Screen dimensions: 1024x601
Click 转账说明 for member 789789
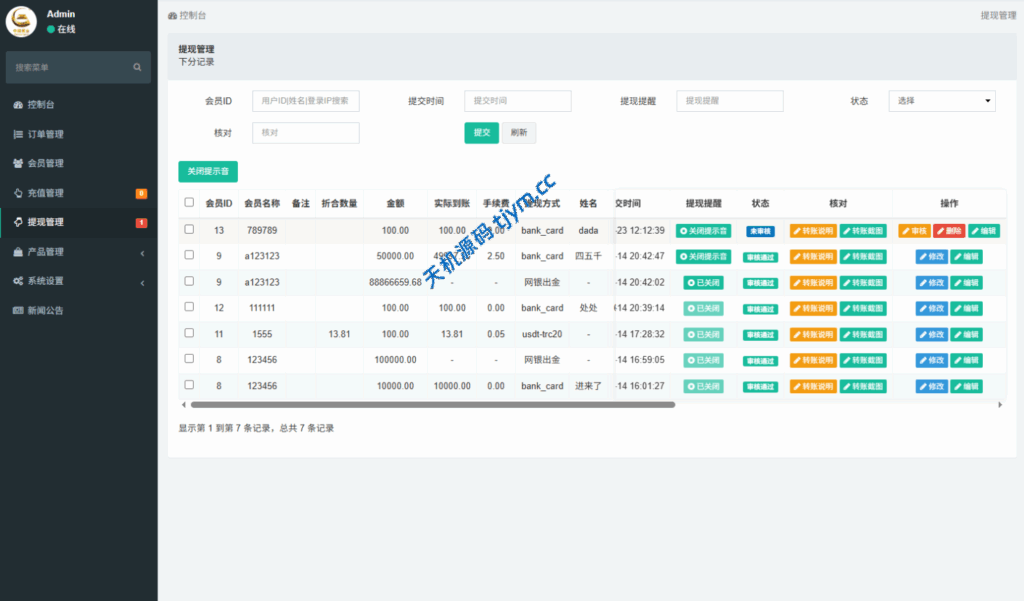coord(813,230)
